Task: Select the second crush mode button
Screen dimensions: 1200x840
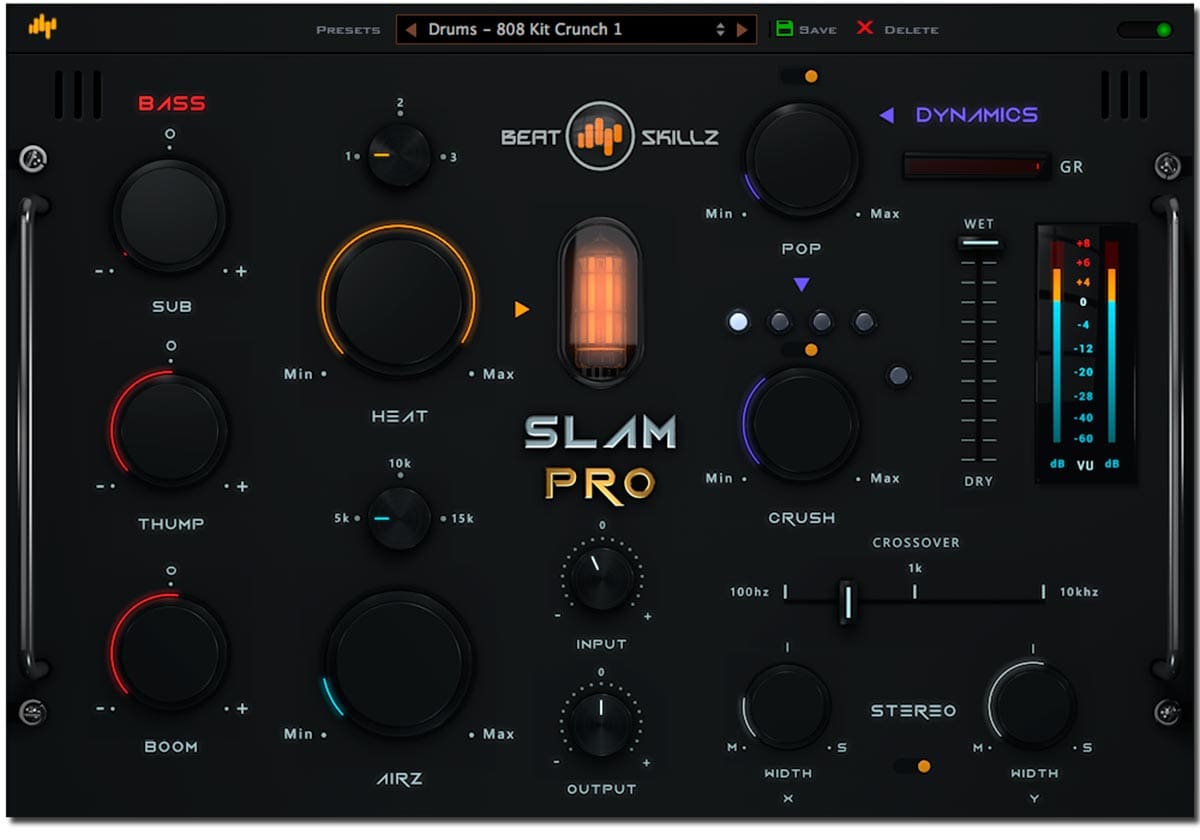Action: click(780, 322)
